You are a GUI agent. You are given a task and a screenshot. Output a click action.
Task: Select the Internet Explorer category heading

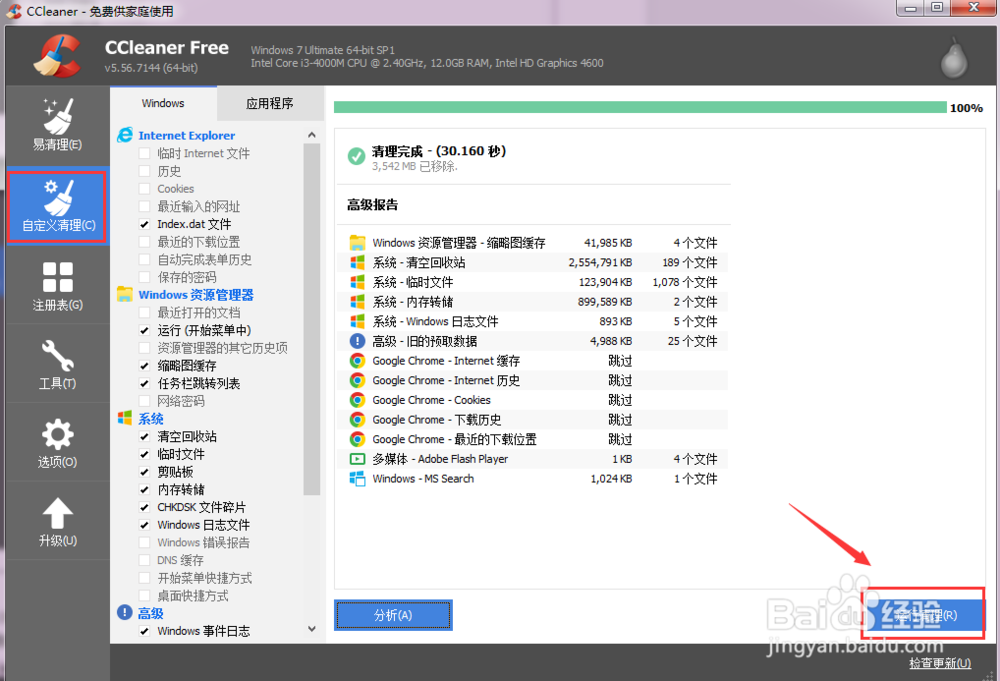pyautogui.click(x=186, y=135)
